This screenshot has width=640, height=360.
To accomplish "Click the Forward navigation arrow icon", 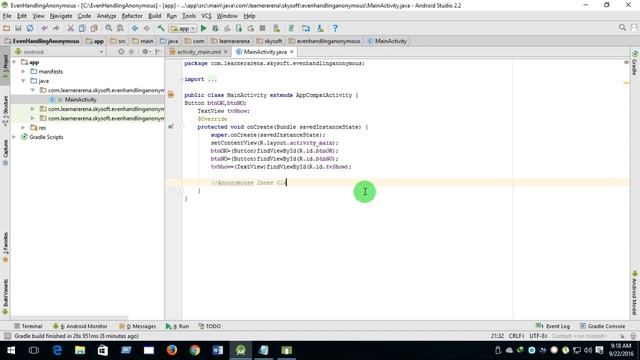I will pos(147,28).
